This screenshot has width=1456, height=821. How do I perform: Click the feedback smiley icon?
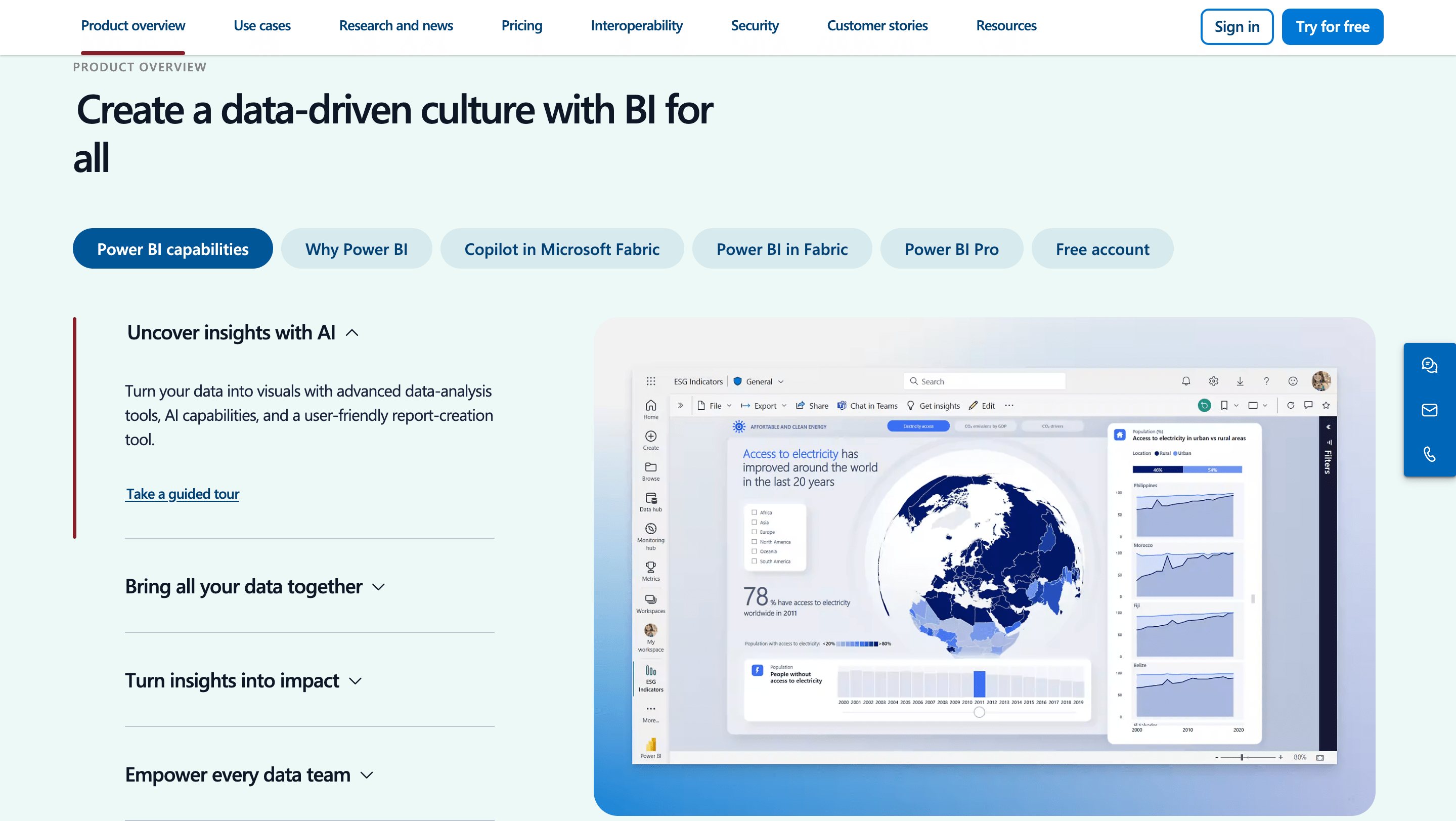[1293, 381]
